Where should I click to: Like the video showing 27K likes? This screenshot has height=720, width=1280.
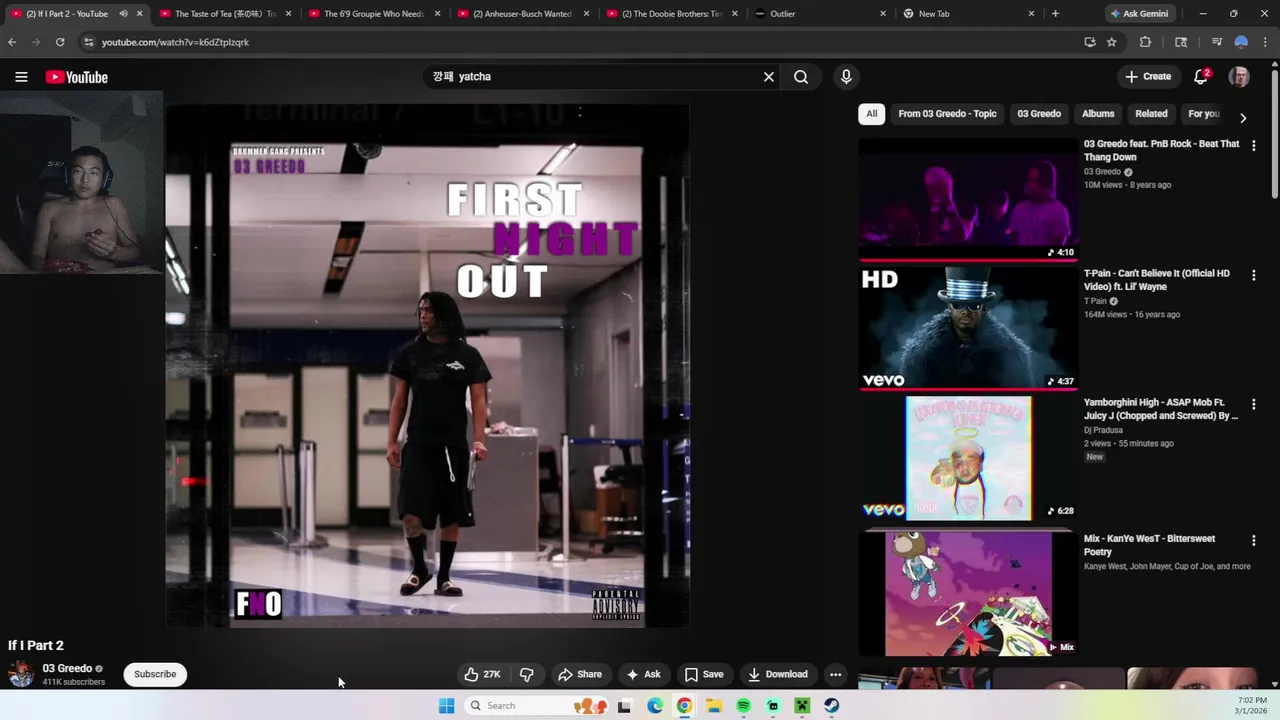click(x=482, y=674)
